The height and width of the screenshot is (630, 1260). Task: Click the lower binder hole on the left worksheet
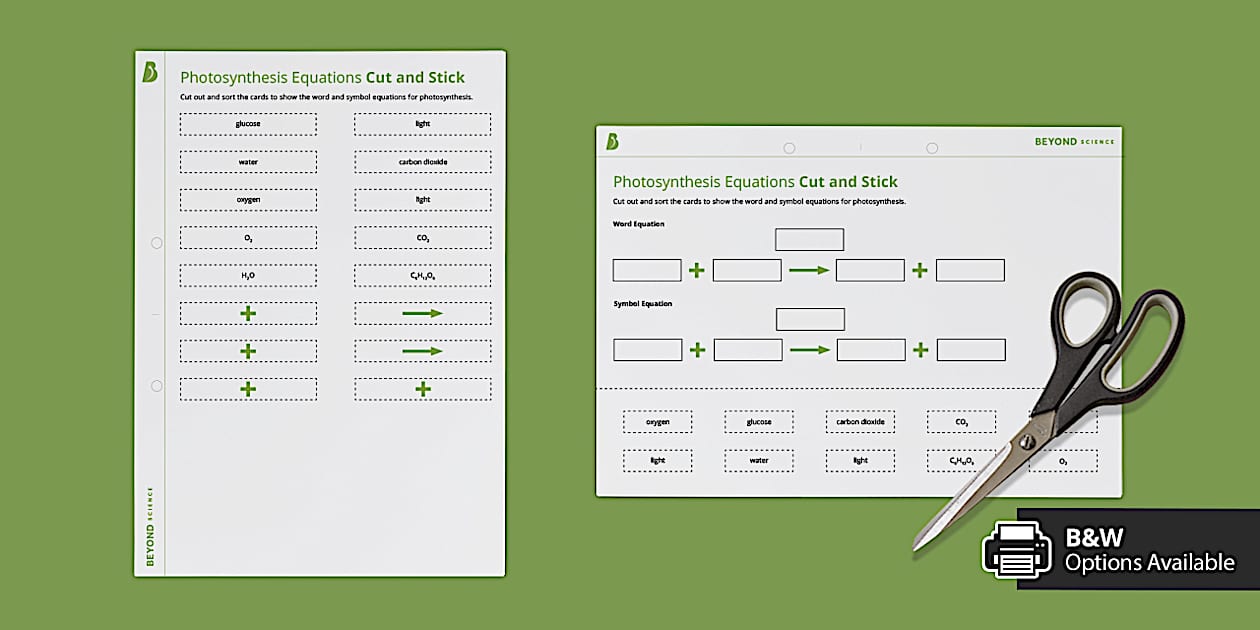pos(156,385)
